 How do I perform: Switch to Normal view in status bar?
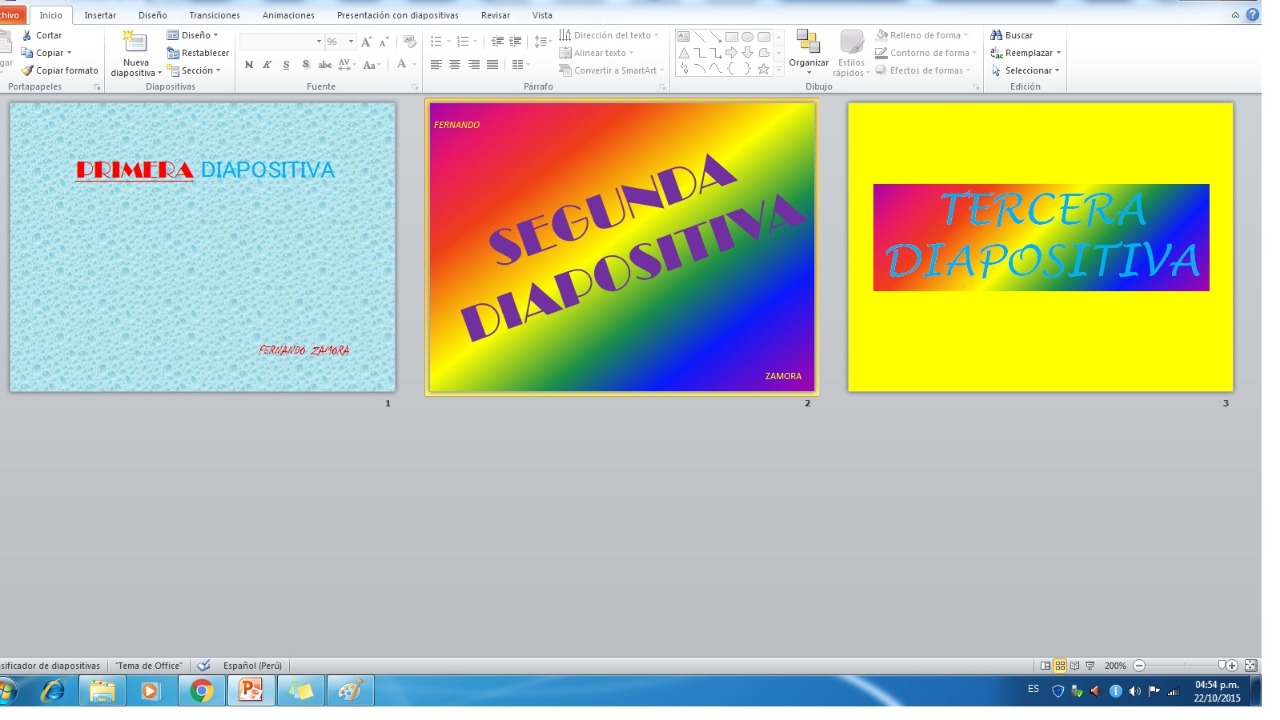(x=1046, y=665)
